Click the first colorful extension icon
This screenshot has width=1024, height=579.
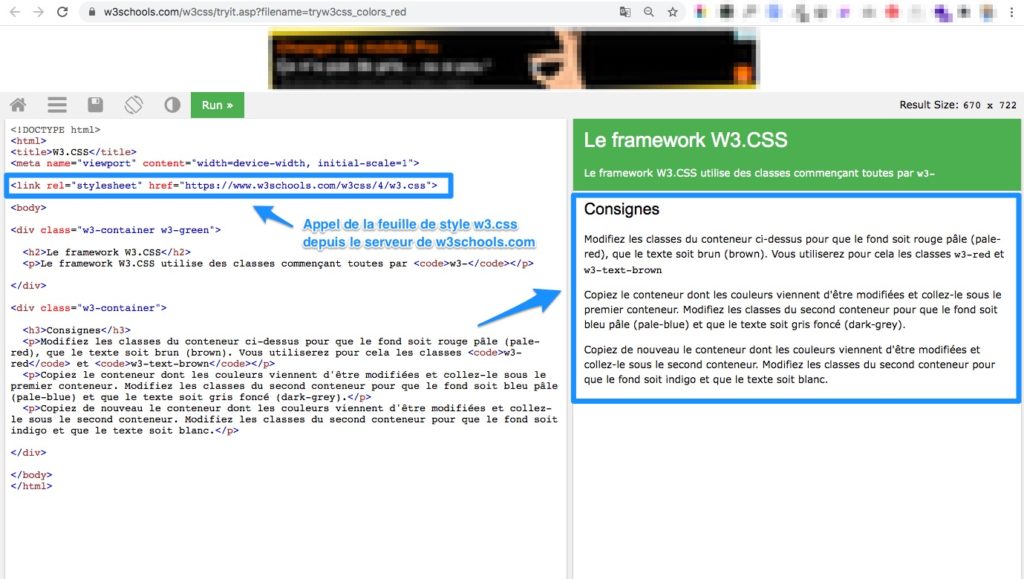coord(701,12)
